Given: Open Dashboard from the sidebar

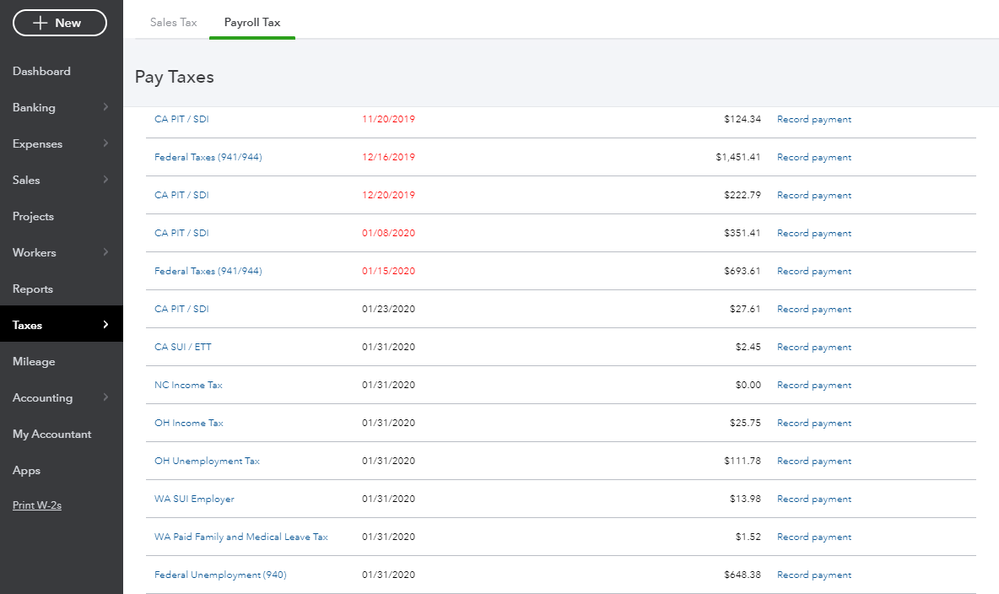Looking at the screenshot, I should point(42,72).
